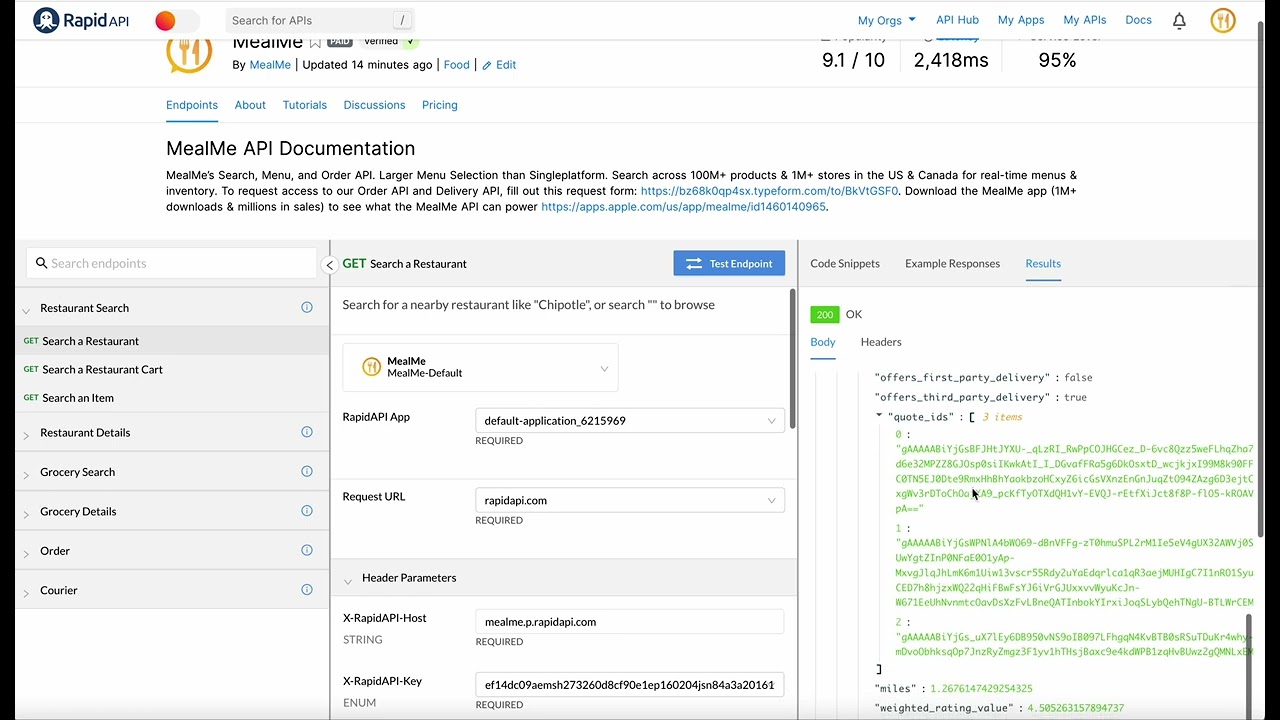The width and height of the screenshot is (1280, 720).
Task: Open Docs link in header
Action: [x=1138, y=20]
